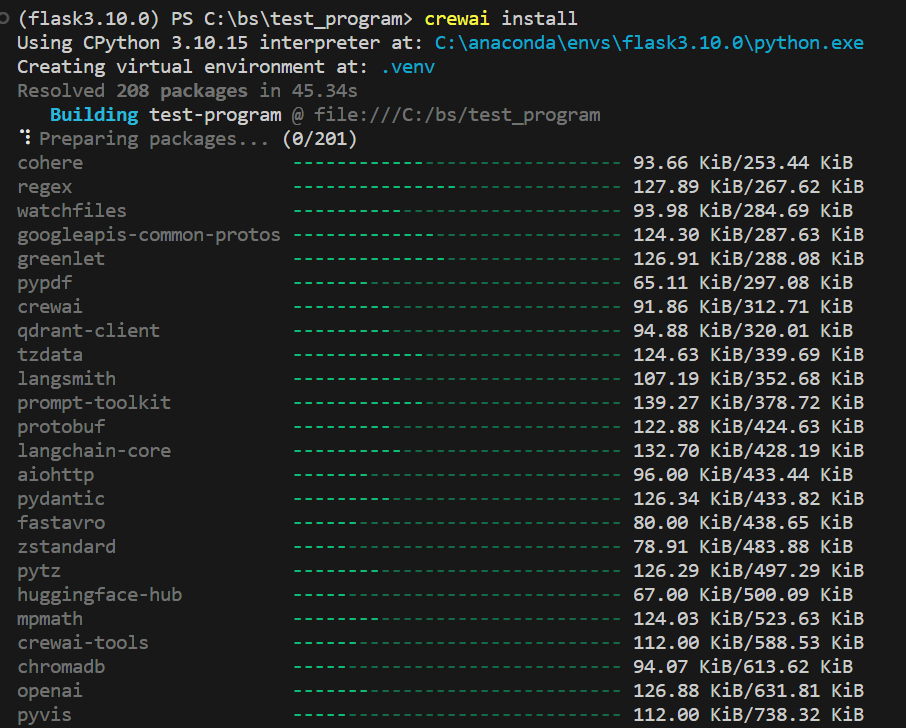The image size is (906, 728).
Task: Click the 'pydantic' package name
Action: point(61,499)
